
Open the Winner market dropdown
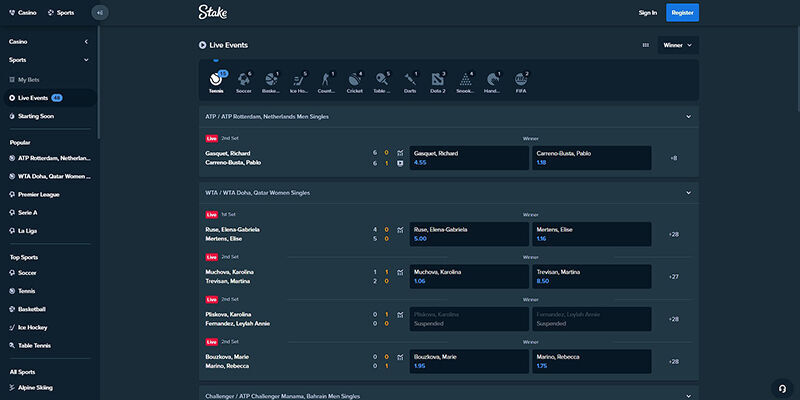coord(678,45)
